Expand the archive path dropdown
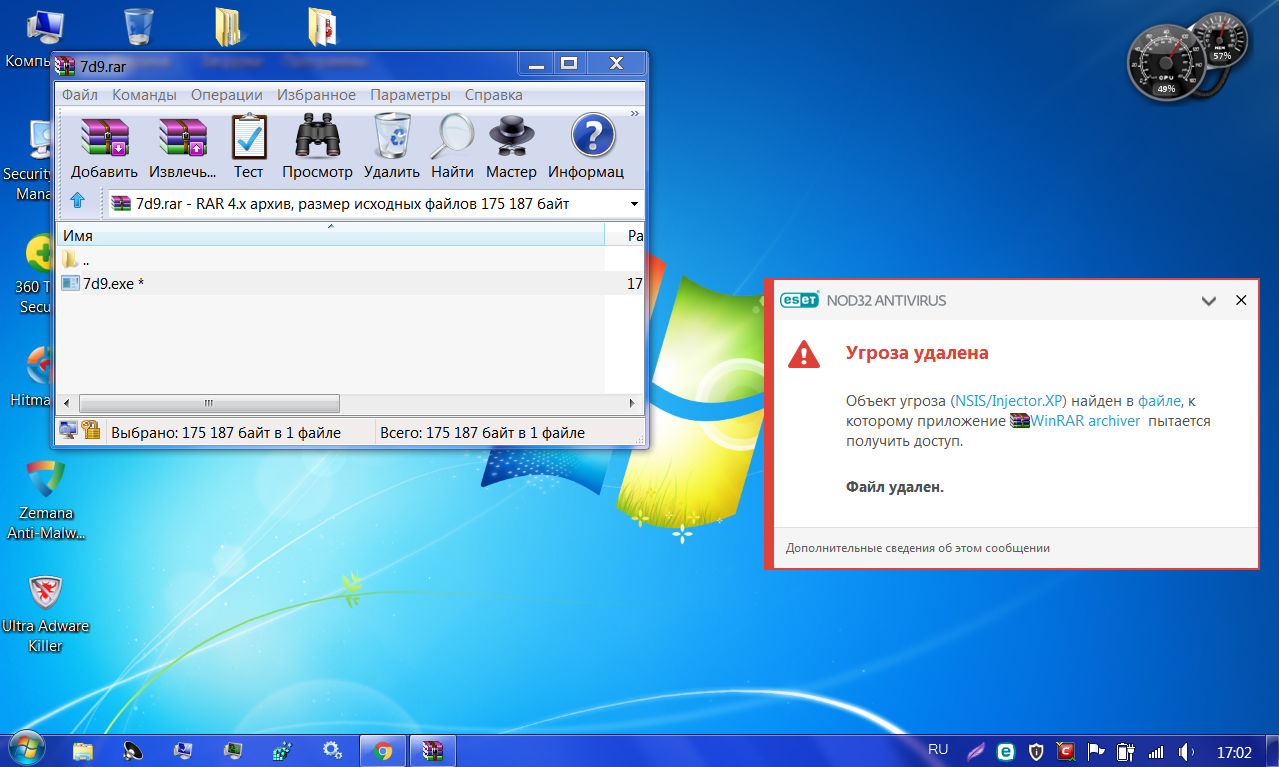This screenshot has width=1279, height=767. pyautogui.click(x=632, y=204)
